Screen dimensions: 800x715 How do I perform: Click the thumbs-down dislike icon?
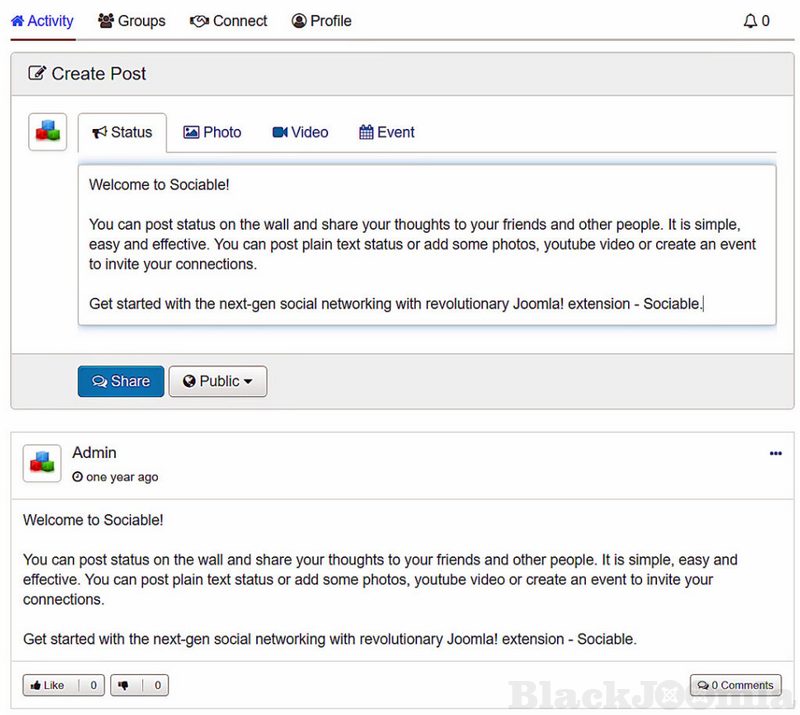[x=124, y=685]
